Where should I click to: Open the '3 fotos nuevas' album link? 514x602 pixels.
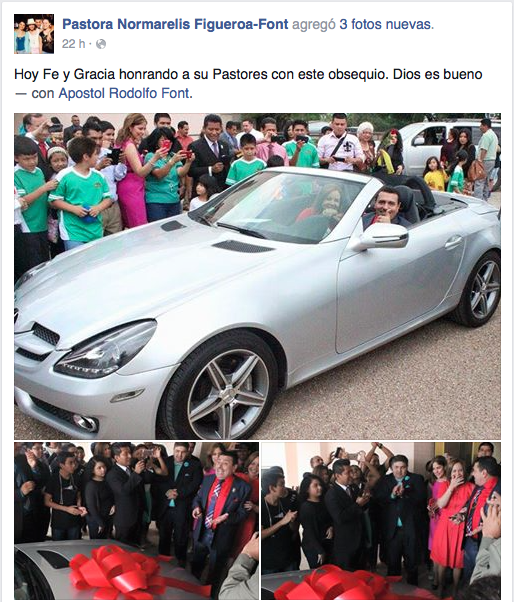[387, 24]
